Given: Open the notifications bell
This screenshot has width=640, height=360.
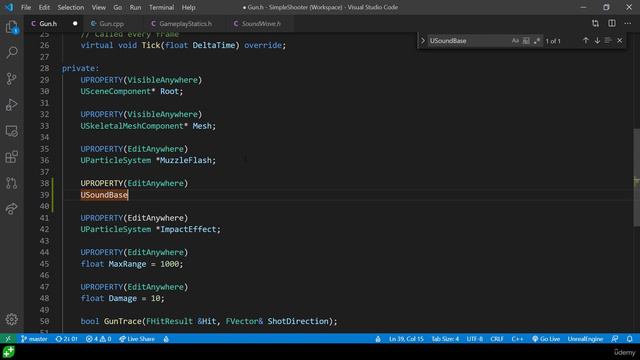Looking at the screenshot, I should 630,339.
